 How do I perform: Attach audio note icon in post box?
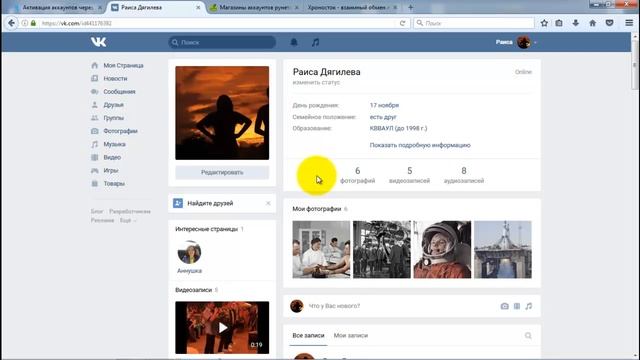tap(529, 306)
